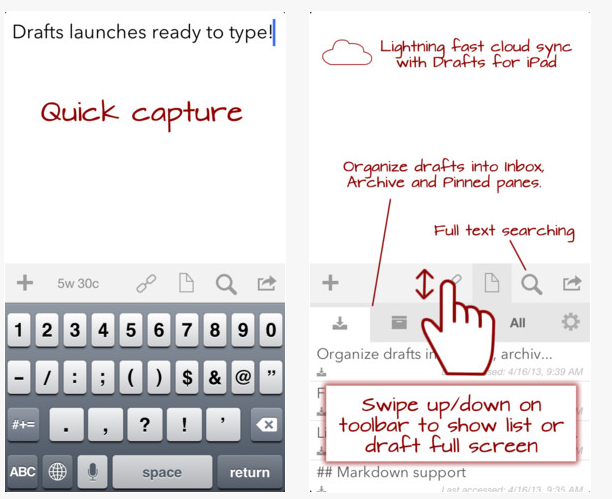612x499 pixels.
Task: Tap the number 5 key
Action: [131, 330]
